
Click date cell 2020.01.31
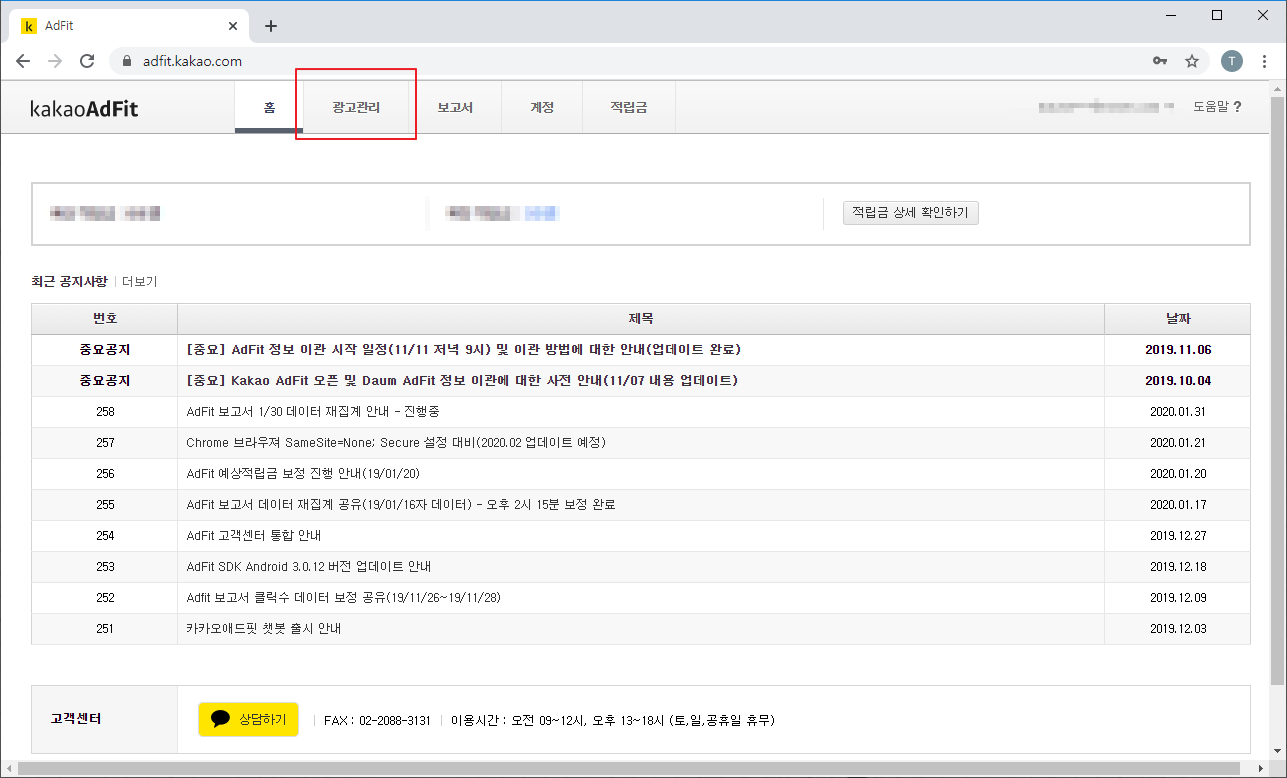tap(1178, 412)
